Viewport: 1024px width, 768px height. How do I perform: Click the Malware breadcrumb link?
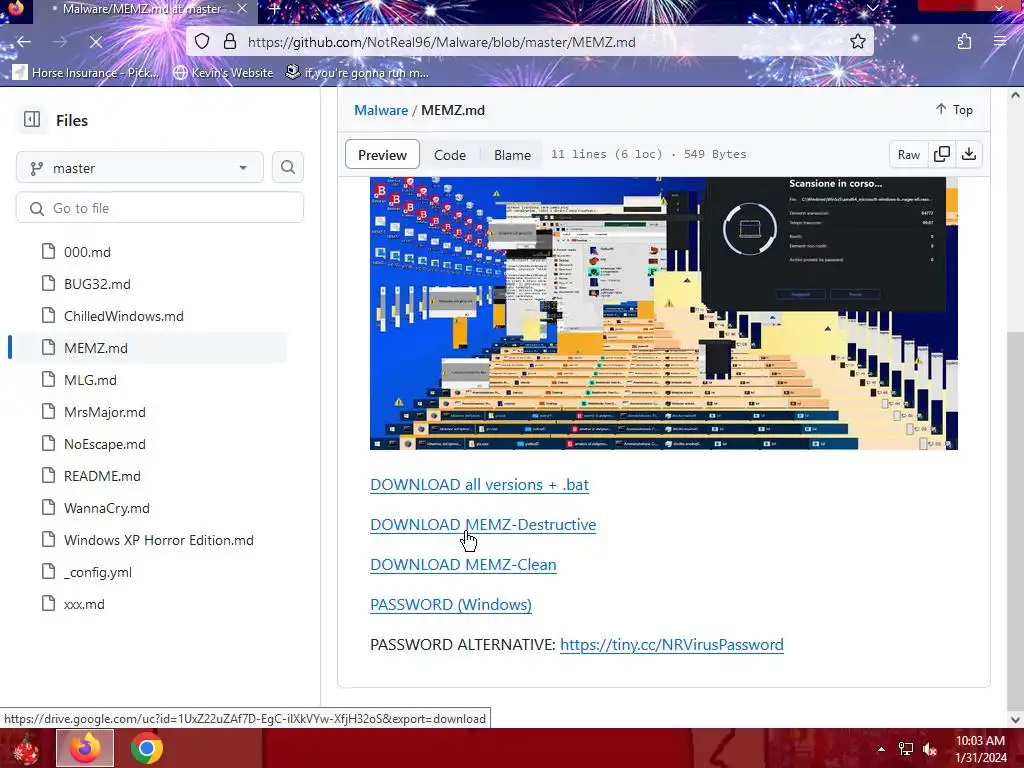(381, 110)
